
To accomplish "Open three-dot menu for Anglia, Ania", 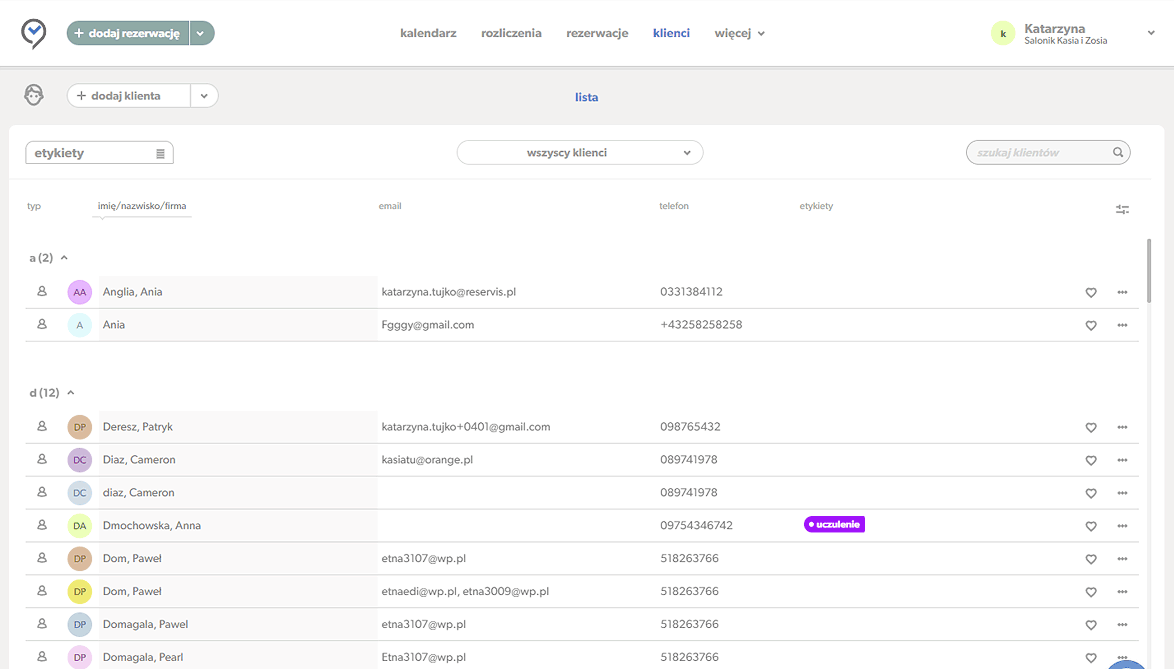I will click(1122, 292).
